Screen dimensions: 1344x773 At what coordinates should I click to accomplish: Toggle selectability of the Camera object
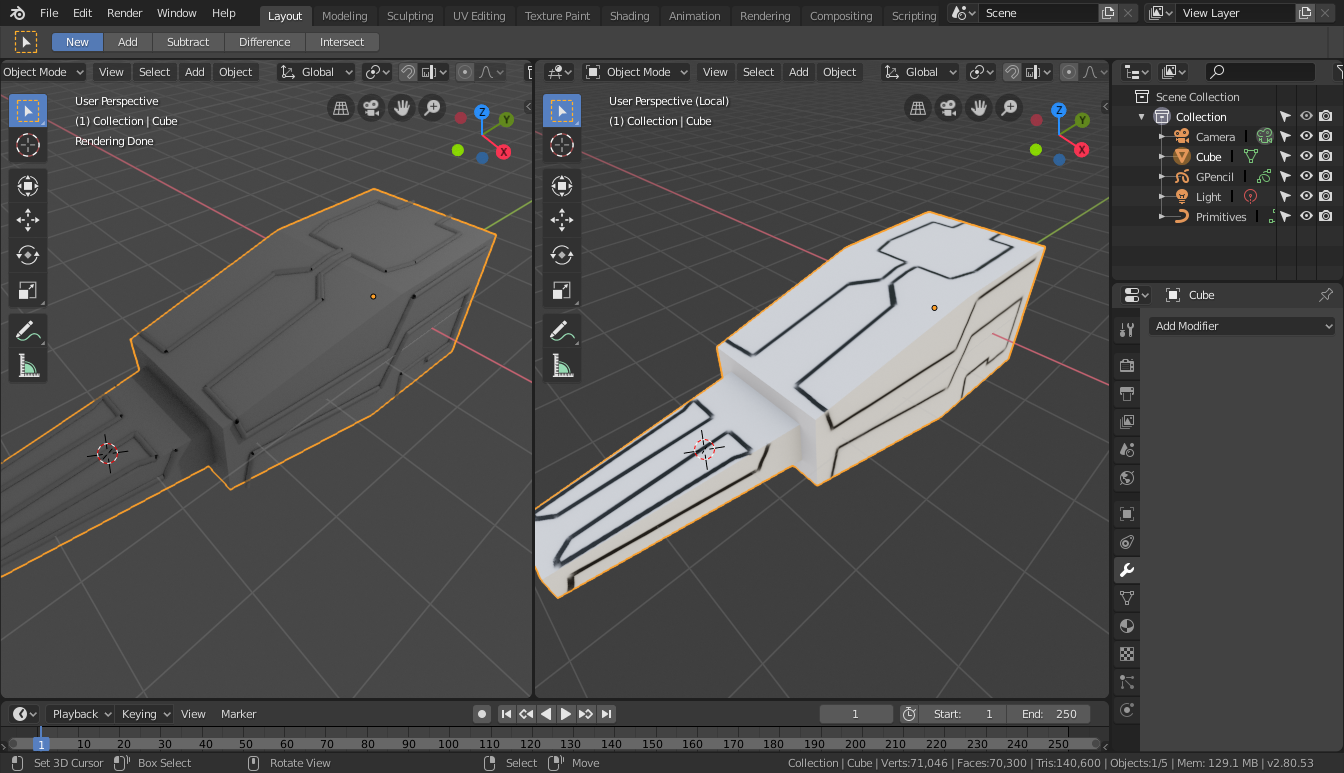[1286, 136]
